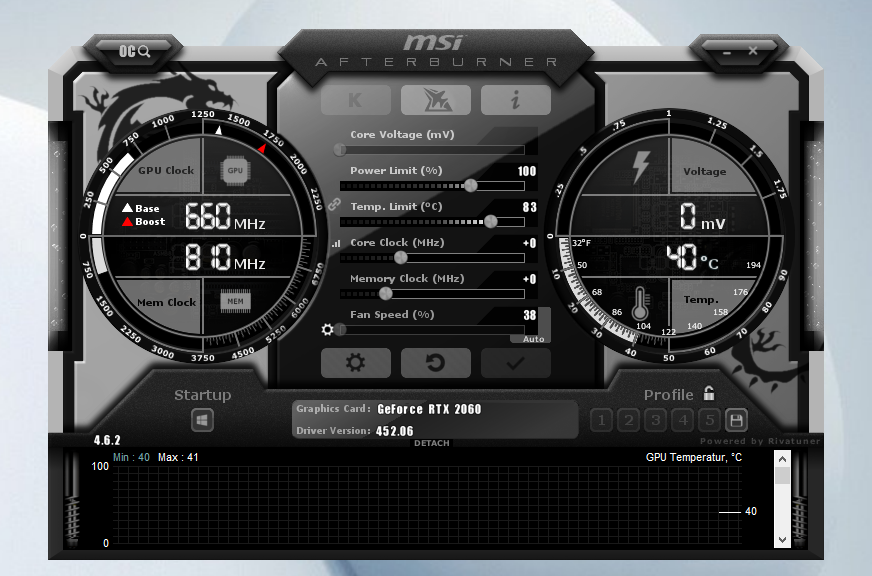
Task: Select profile slot 5
Action: (x=710, y=420)
